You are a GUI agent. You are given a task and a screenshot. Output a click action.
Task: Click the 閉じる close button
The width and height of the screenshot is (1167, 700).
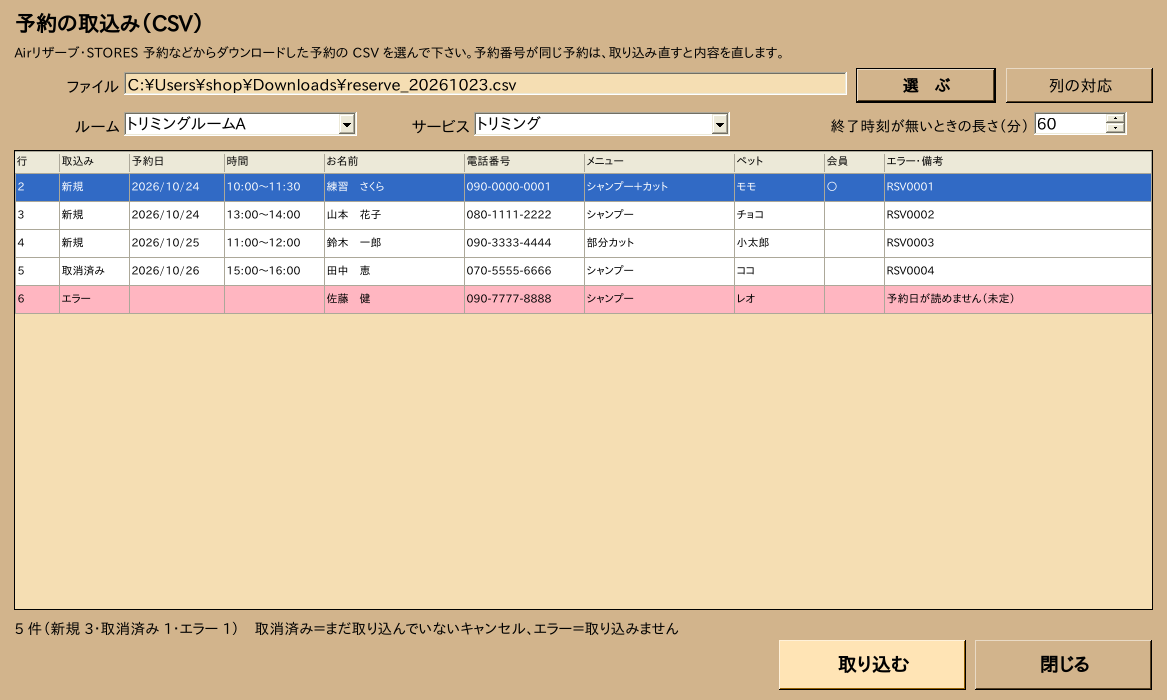[x=1064, y=664]
